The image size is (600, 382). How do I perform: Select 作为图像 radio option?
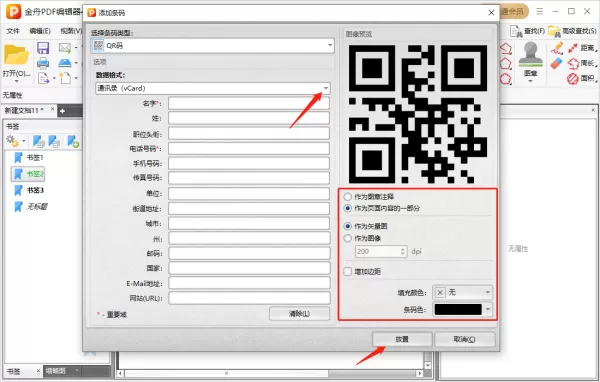click(347, 238)
